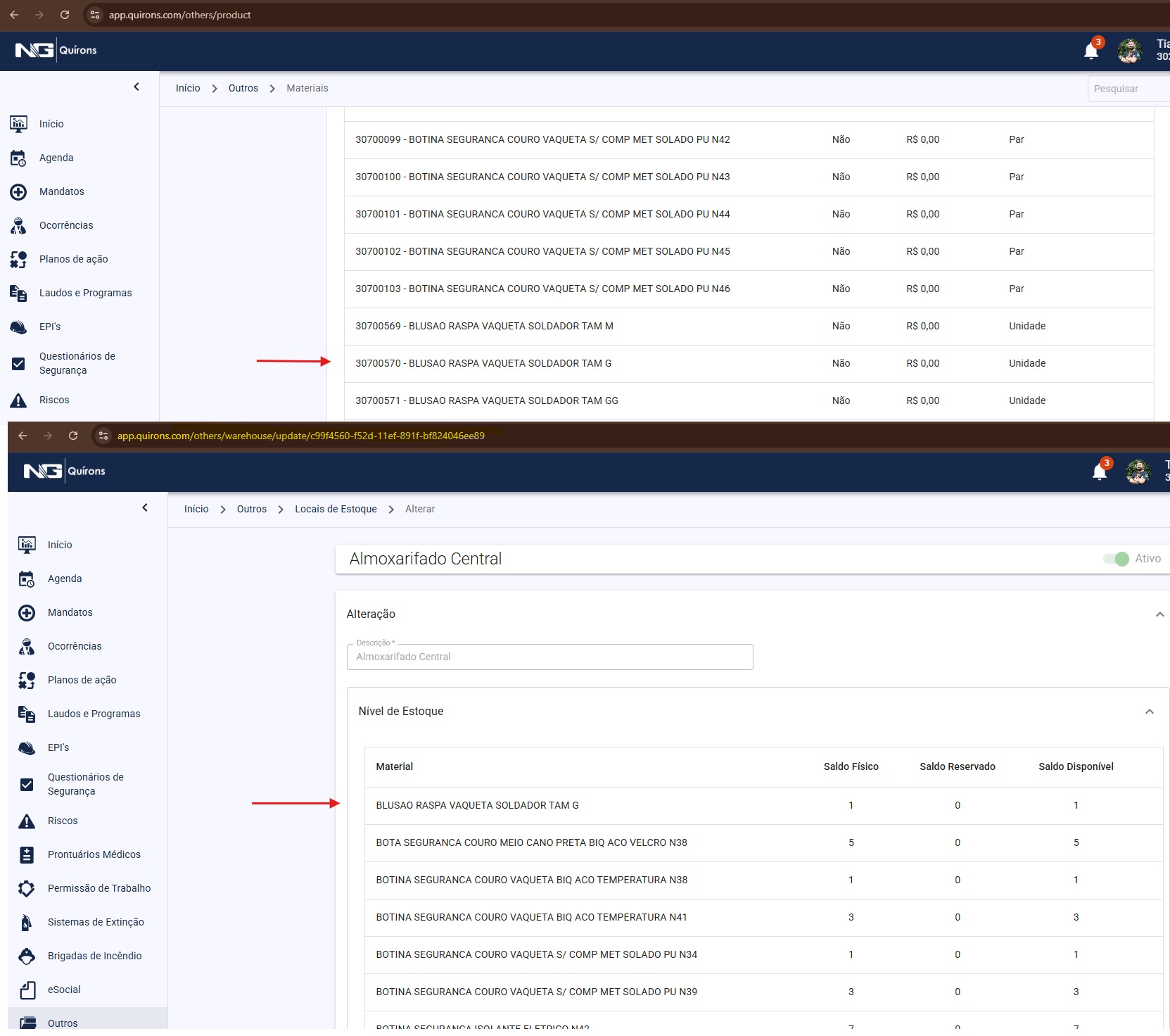
Task: Click the NG Quirons logo in the top window
Action: tap(56, 50)
